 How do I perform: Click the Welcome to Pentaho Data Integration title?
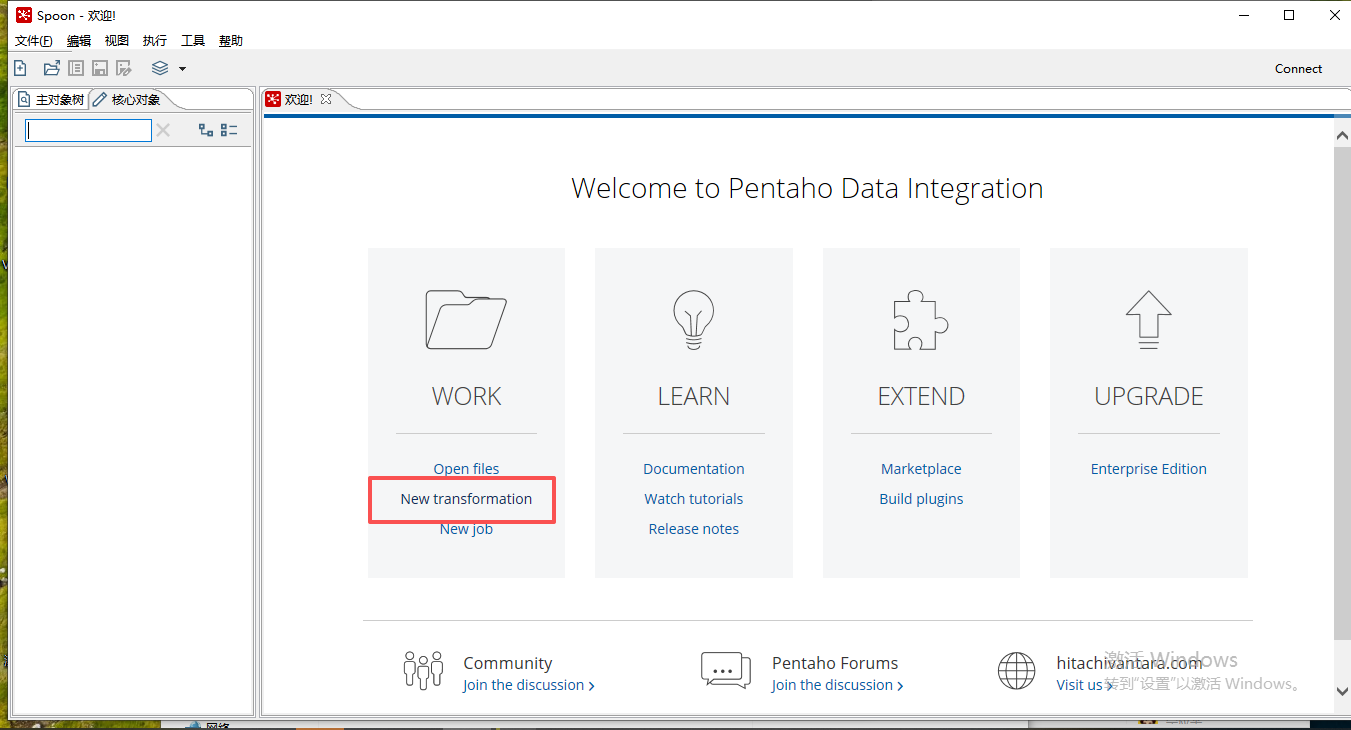point(807,188)
